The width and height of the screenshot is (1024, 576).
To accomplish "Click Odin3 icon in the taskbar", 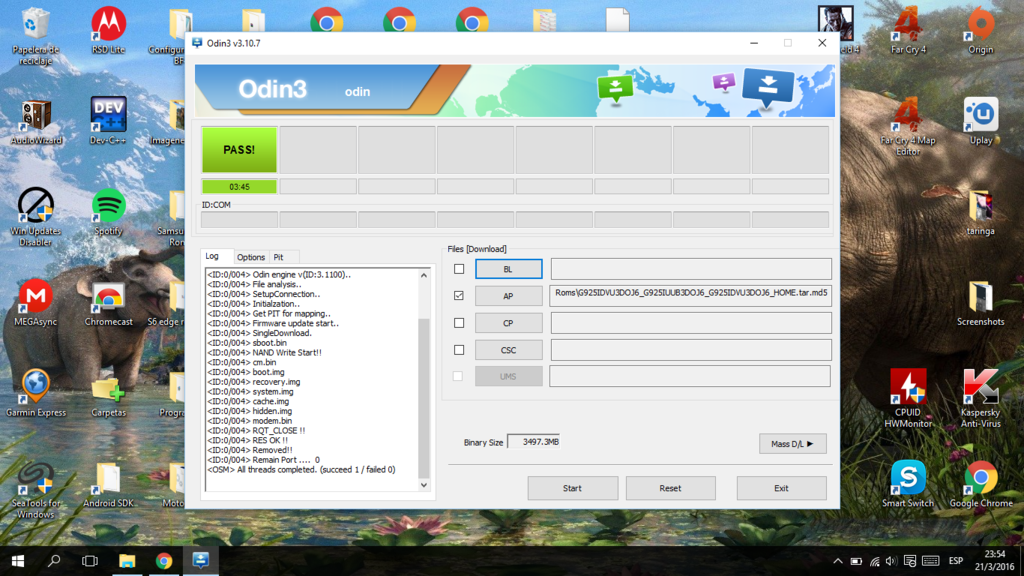I will [201, 561].
